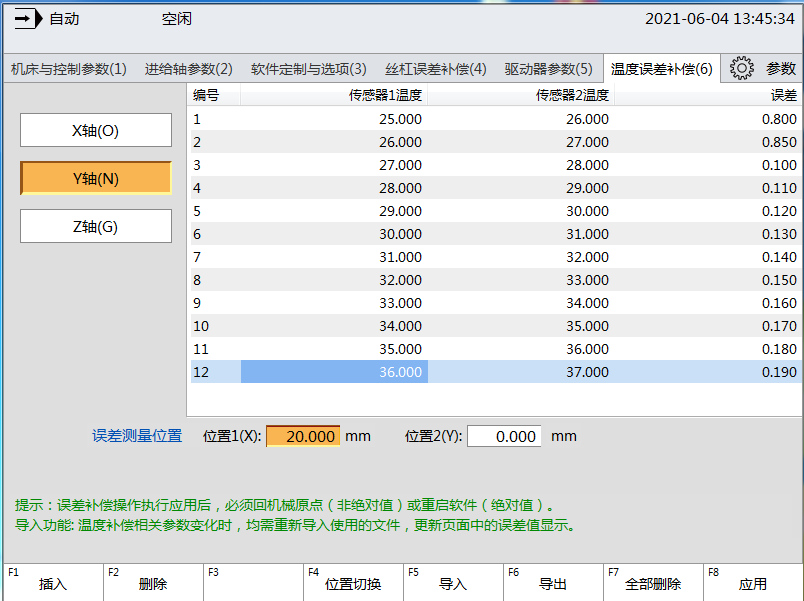Click the F4 位置切换 button
This screenshot has height=601, width=804.
tap(353, 583)
